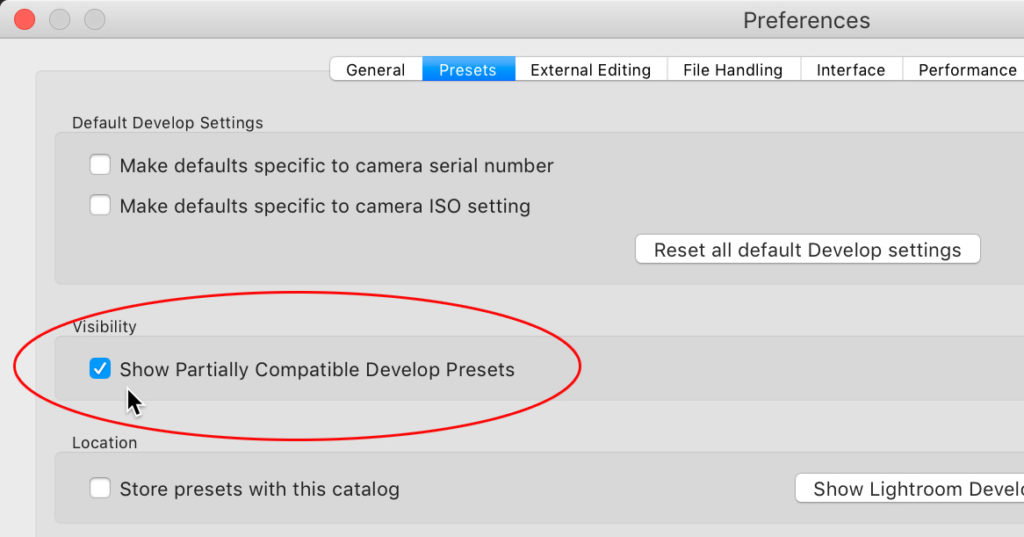Click the Preferences window title
The height and width of the screenshot is (537, 1024).
point(806,20)
